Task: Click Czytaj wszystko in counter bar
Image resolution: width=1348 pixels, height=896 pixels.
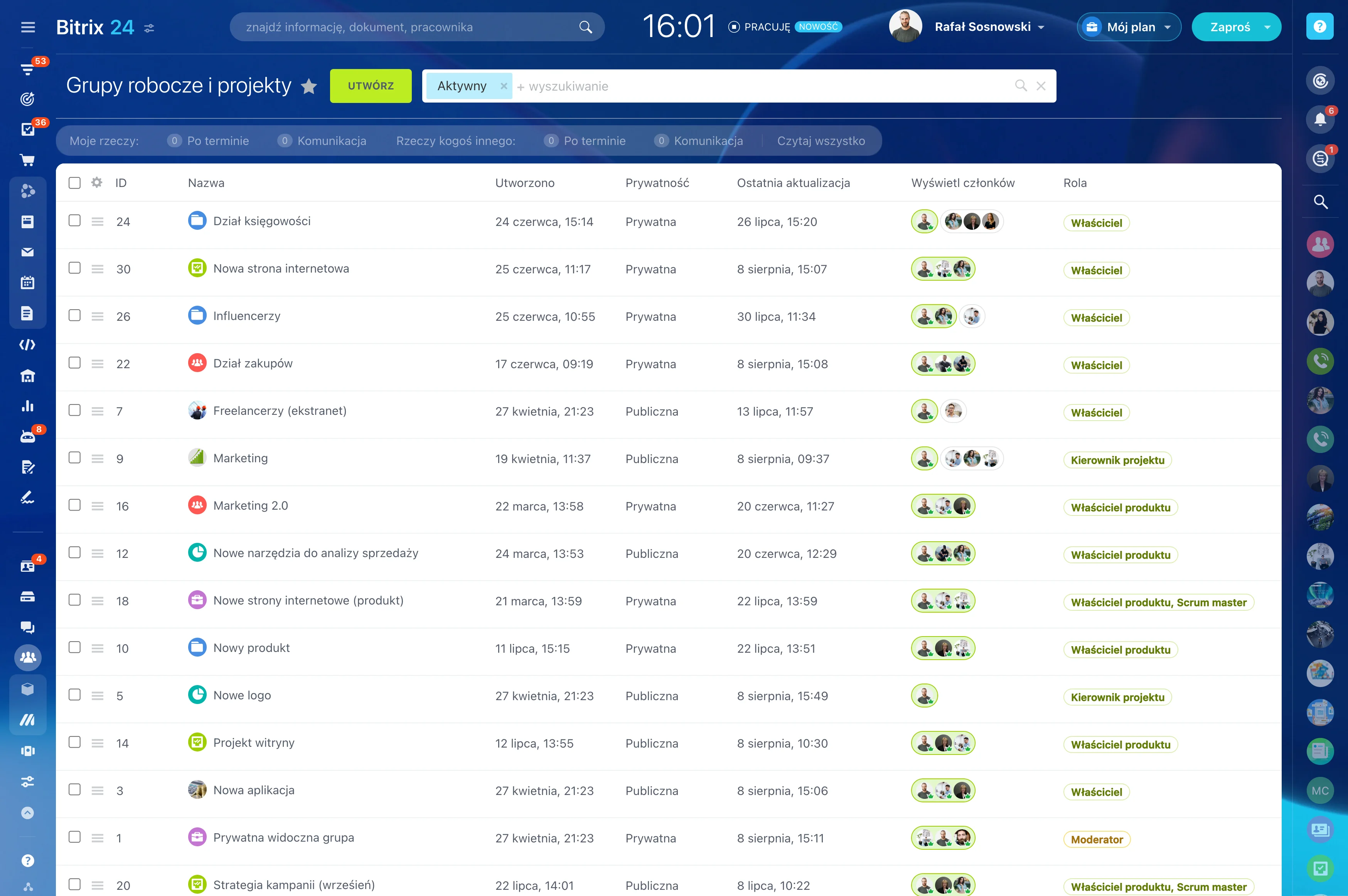Action: pos(821,141)
